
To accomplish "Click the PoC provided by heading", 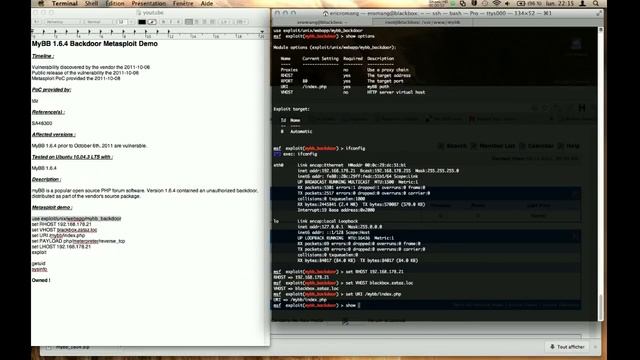I will (51, 89).
